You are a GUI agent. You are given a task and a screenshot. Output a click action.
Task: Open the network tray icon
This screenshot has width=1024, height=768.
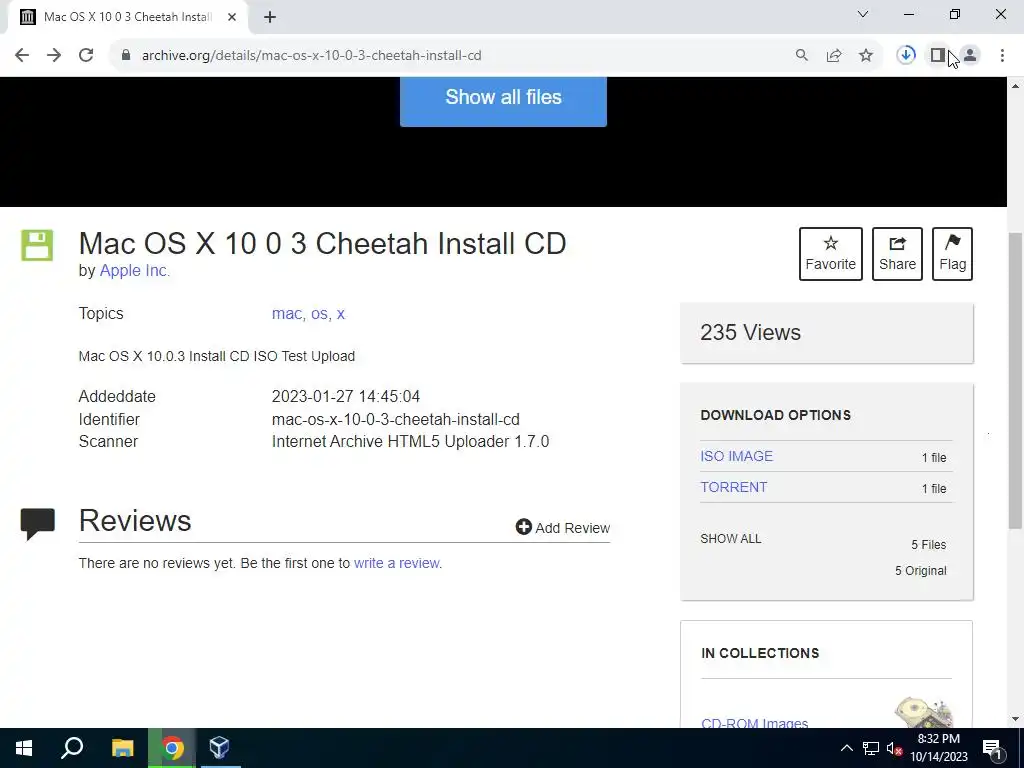(871, 748)
